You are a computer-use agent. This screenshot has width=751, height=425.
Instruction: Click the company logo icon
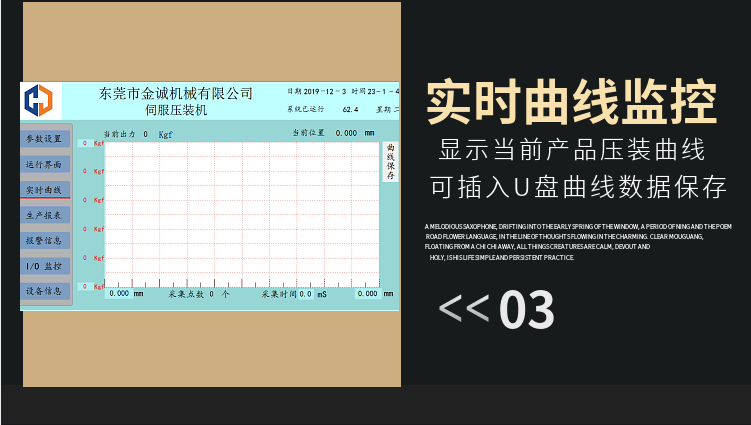click(x=41, y=99)
